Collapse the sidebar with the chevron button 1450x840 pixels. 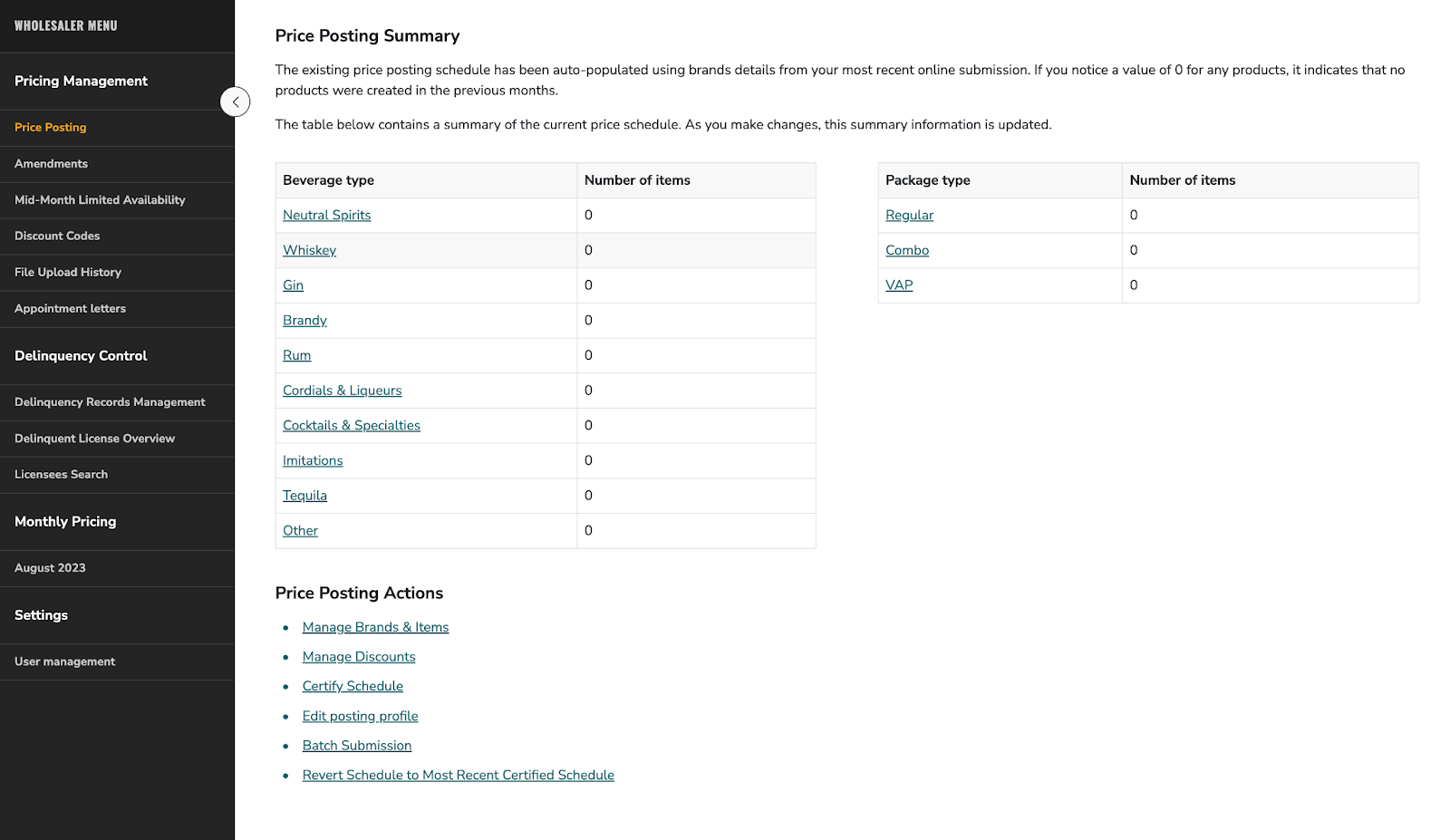pyautogui.click(x=235, y=101)
